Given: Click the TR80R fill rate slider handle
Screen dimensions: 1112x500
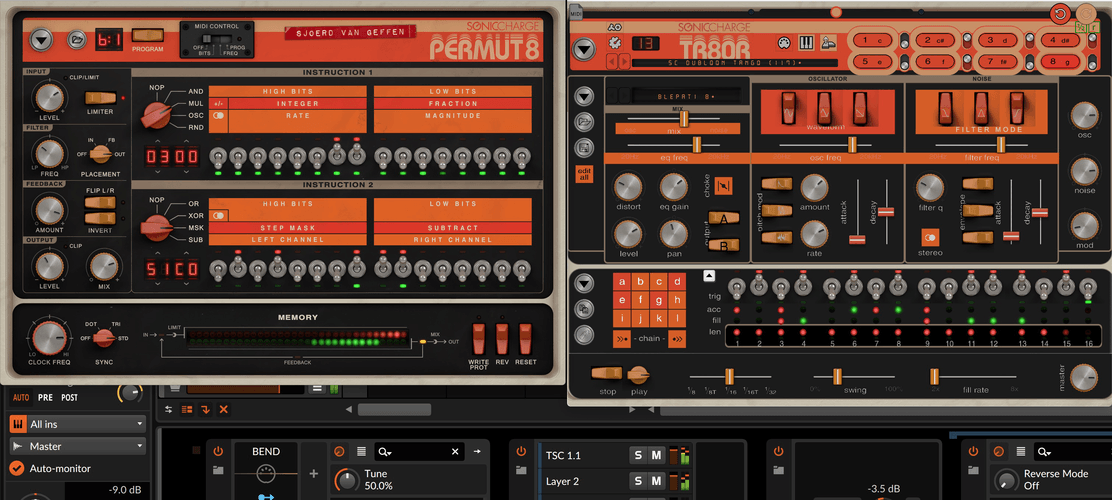Looking at the screenshot, I should click(935, 376).
